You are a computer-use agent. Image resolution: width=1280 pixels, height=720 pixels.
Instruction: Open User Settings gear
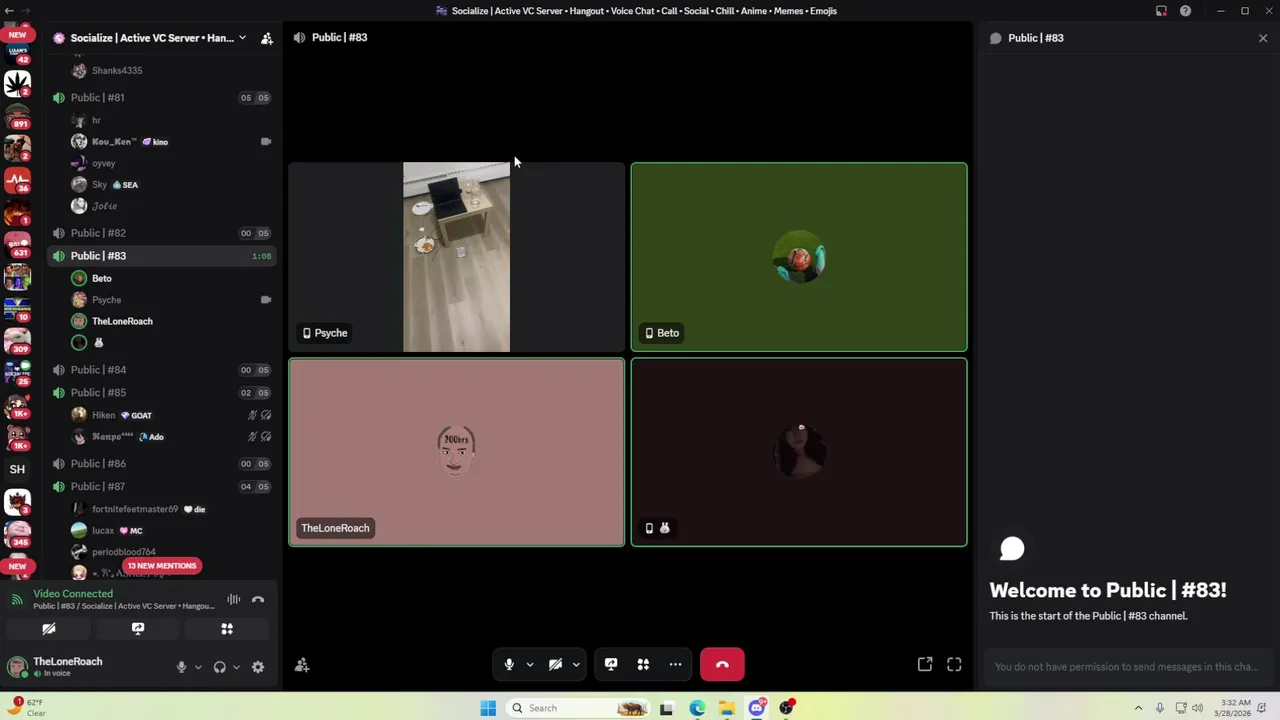pos(258,667)
